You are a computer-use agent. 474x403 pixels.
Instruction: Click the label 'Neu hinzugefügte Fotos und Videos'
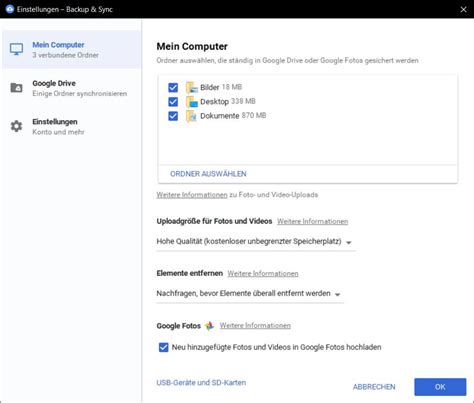click(x=276, y=347)
